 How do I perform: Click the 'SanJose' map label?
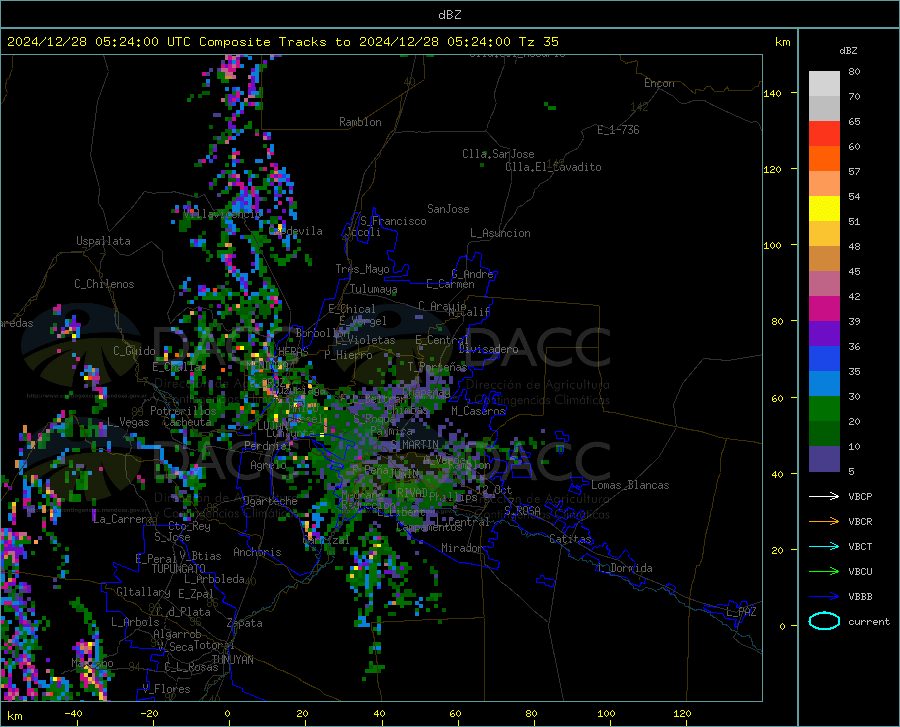[448, 209]
